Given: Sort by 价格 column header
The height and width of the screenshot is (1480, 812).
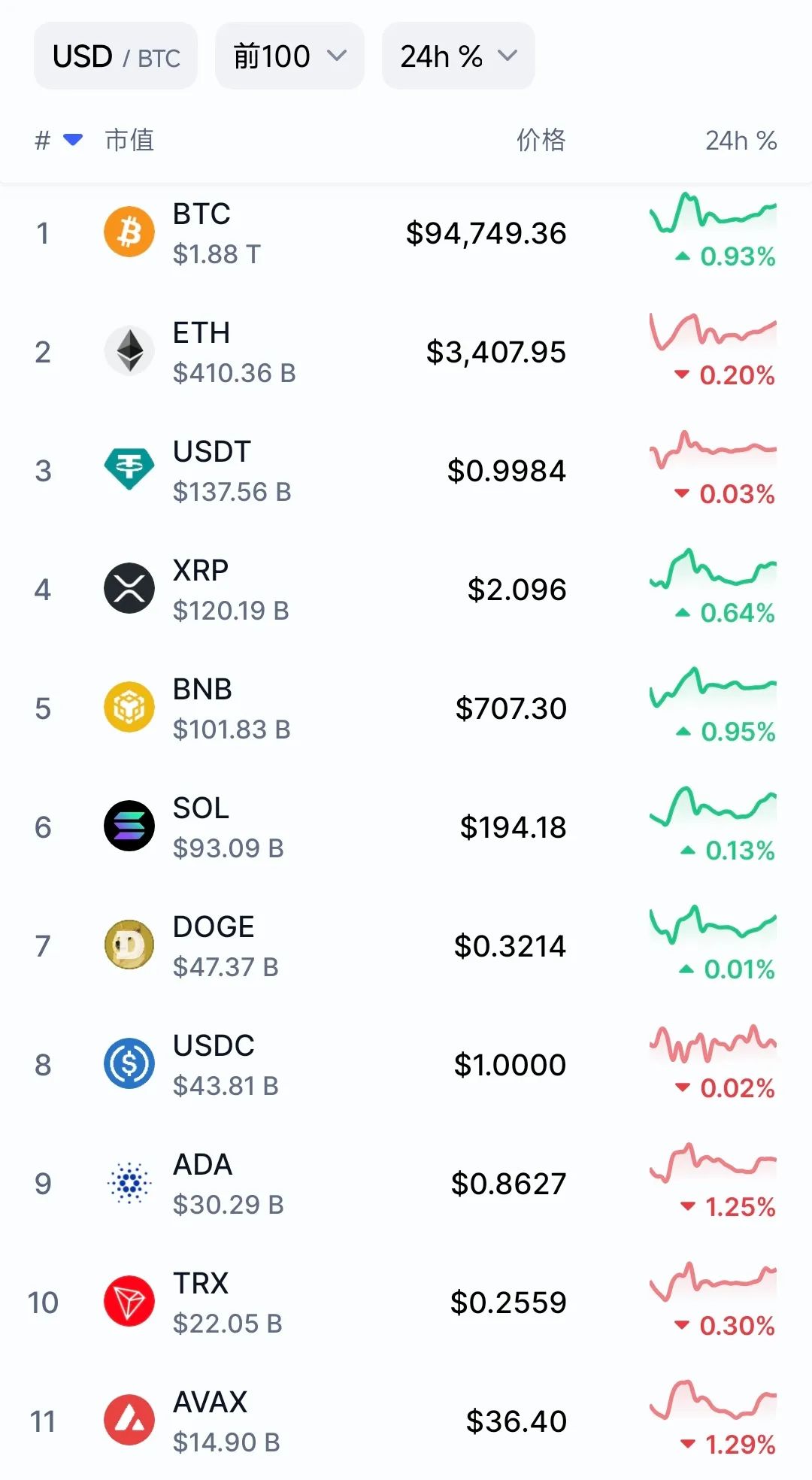Looking at the screenshot, I should (541, 140).
